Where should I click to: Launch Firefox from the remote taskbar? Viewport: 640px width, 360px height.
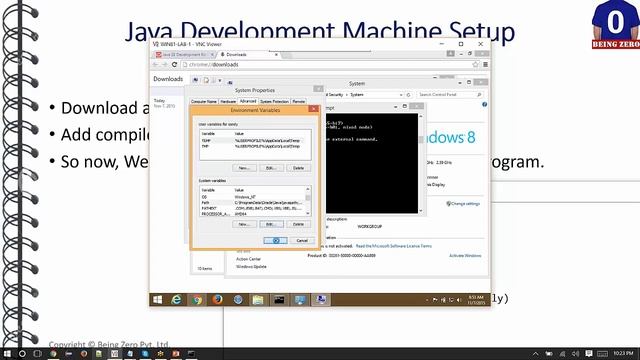pos(218,300)
